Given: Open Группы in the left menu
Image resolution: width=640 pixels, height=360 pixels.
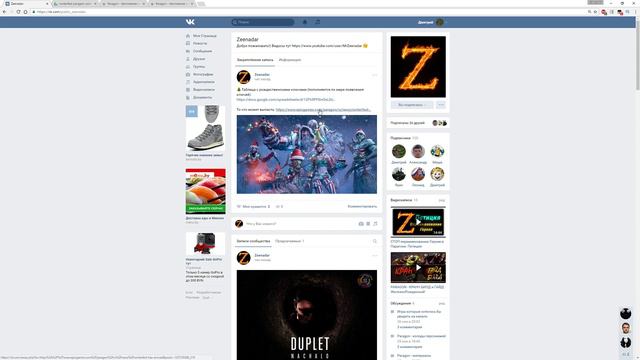Looking at the screenshot, I should (199, 67).
